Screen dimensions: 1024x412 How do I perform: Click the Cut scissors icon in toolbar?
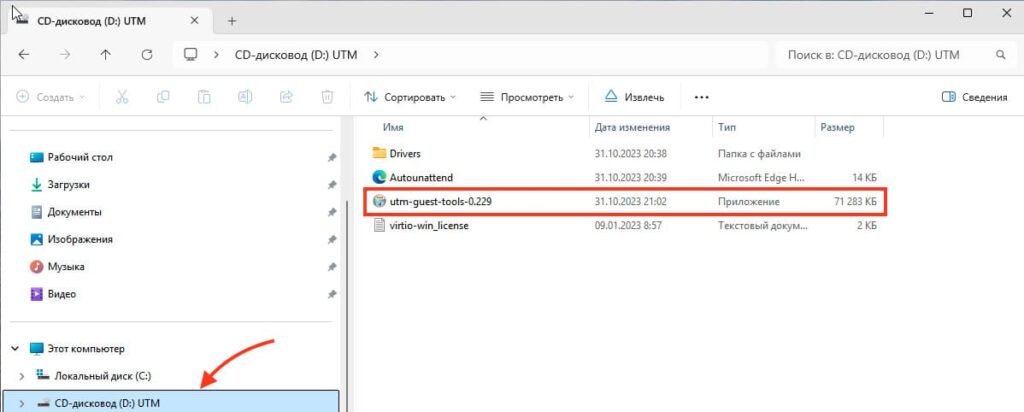point(122,97)
